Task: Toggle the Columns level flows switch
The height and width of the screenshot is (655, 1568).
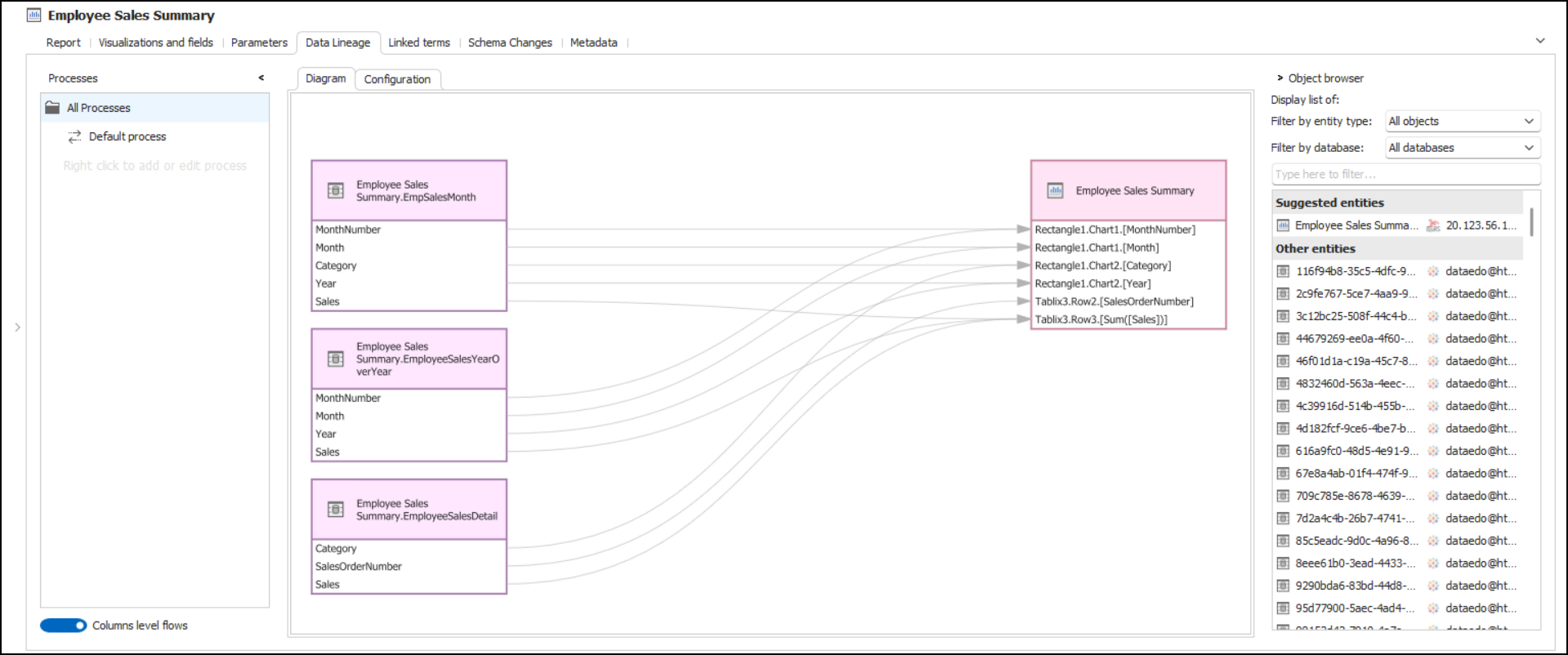Action: click(x=64, y=626)
